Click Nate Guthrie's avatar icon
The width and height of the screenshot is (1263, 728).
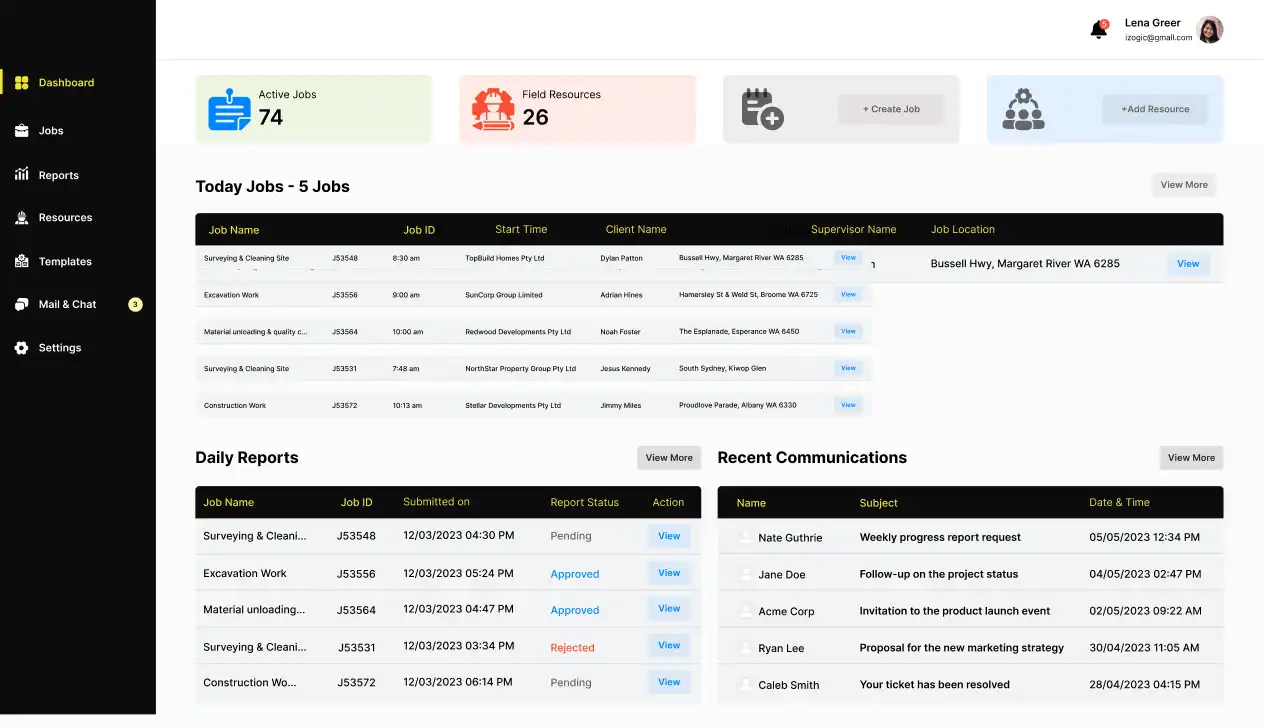click(x=745, y=538)
